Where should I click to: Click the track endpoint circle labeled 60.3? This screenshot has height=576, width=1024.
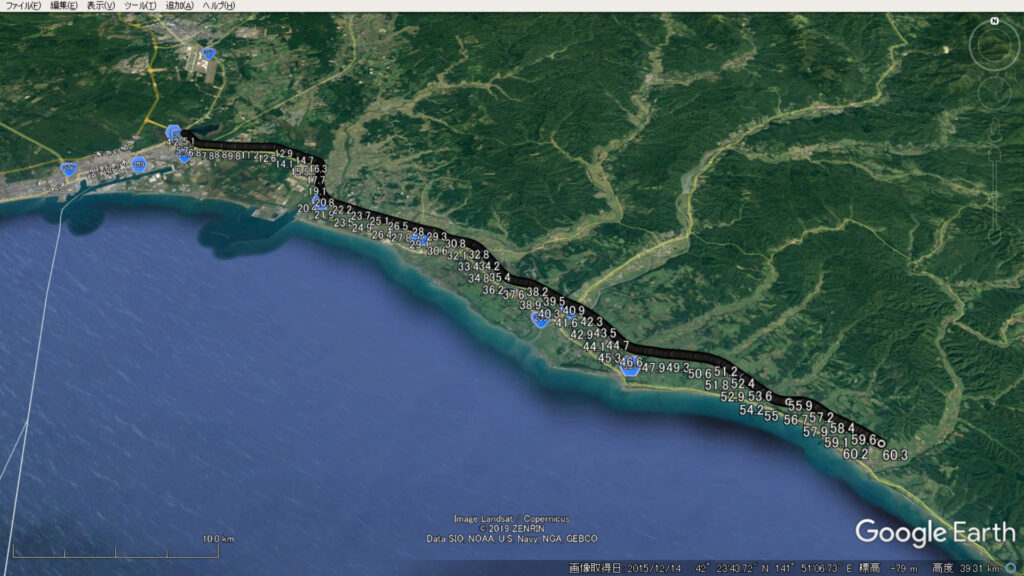[x=881, y=444]
